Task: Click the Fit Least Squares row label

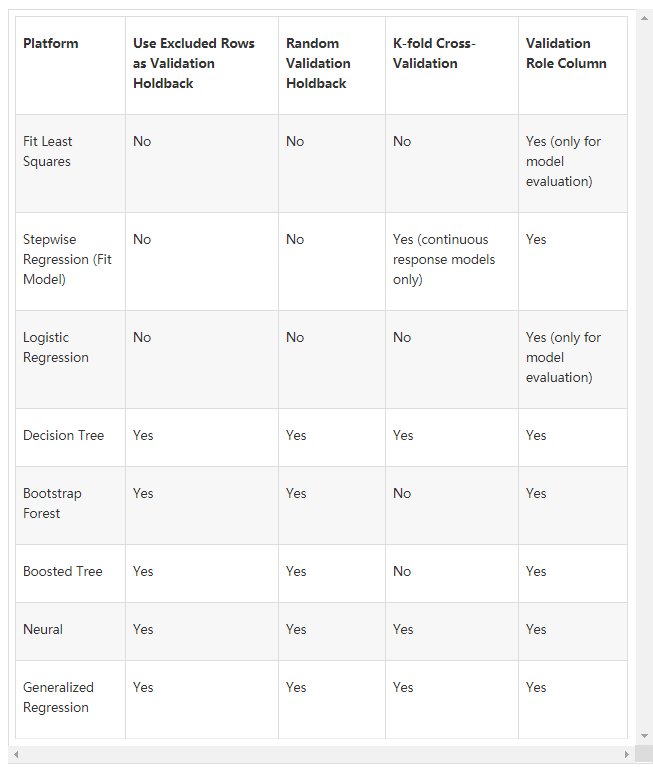Action: tap(48, 152)
